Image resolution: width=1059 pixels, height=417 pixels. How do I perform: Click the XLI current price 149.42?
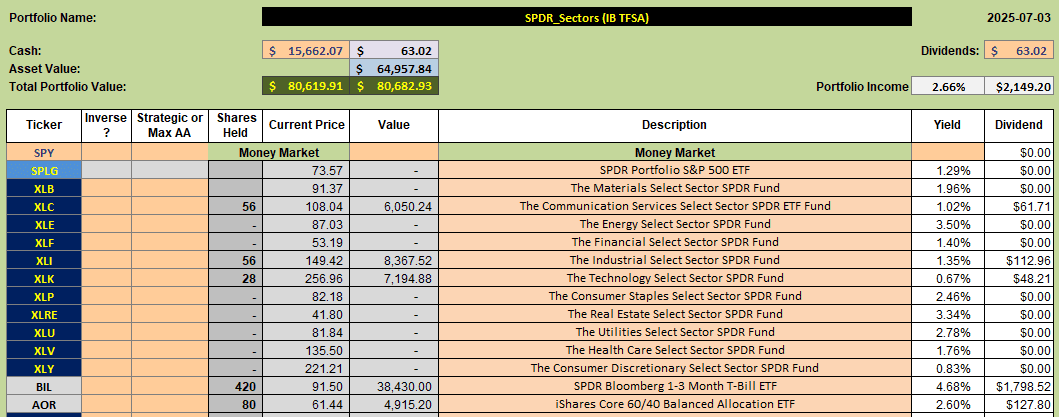pyautogui.click(x=306, y=260)
